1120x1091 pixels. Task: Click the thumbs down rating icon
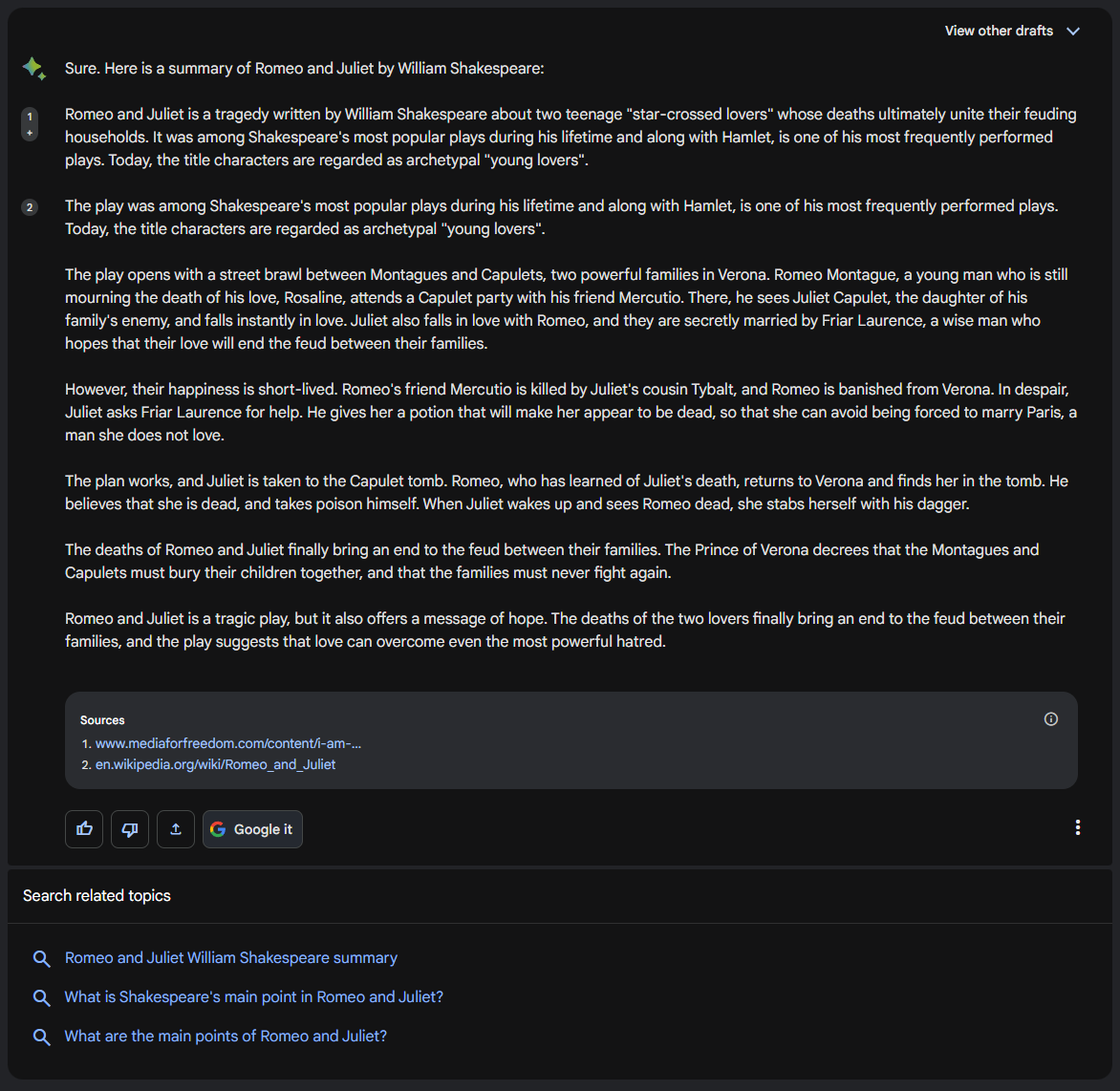[130, 829]
